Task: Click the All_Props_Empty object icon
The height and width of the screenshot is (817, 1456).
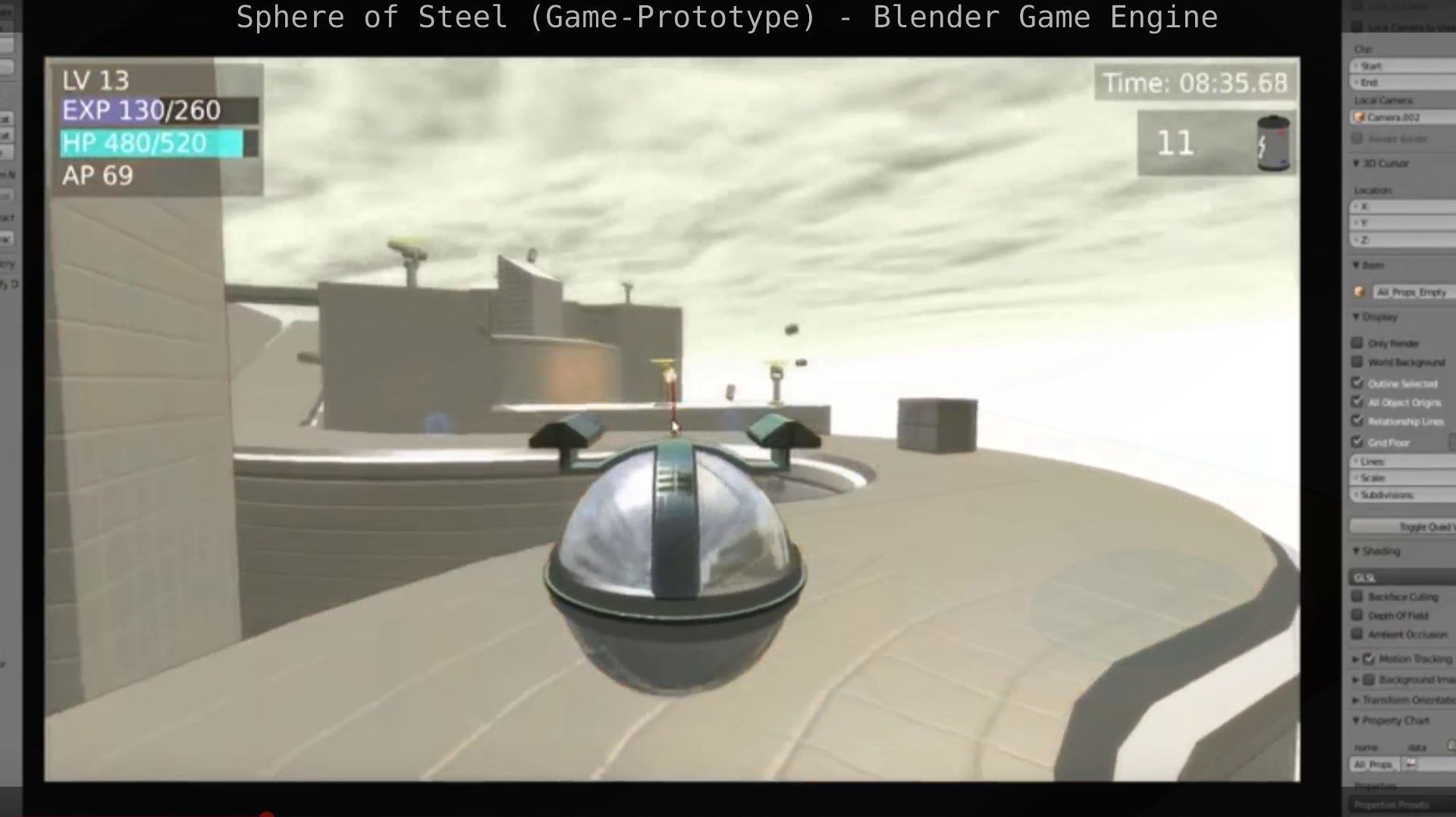Action: coord(1360,292)
